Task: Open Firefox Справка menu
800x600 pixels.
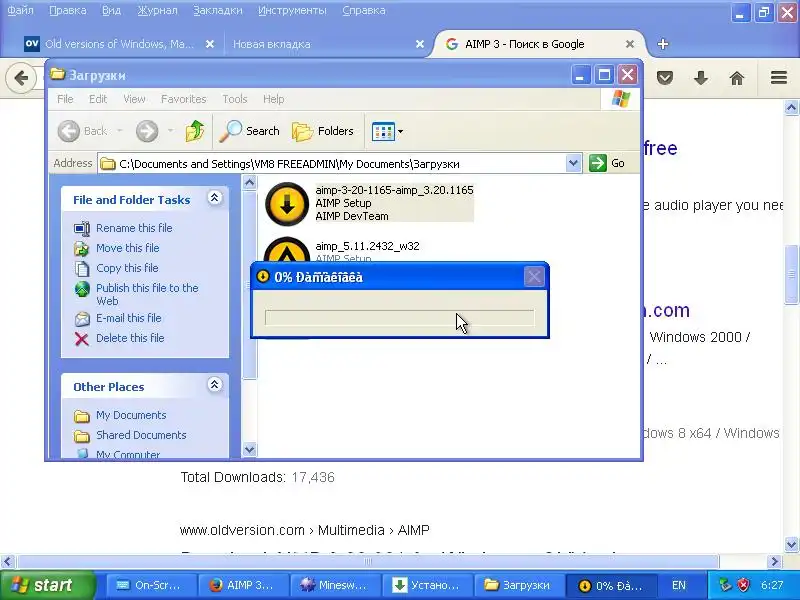Action: (x=364, y=10)
